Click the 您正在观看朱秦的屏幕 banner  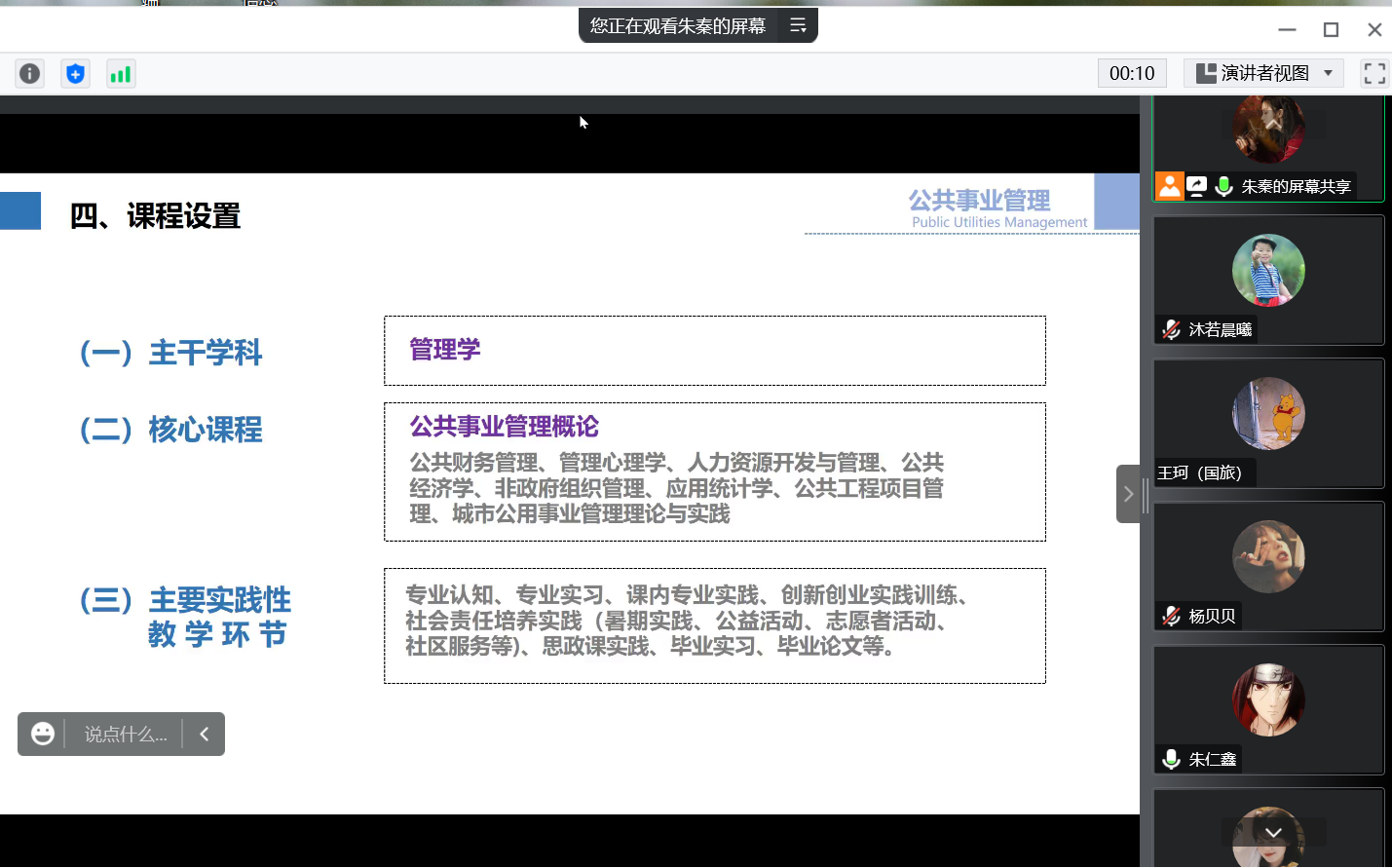[678, 26]
